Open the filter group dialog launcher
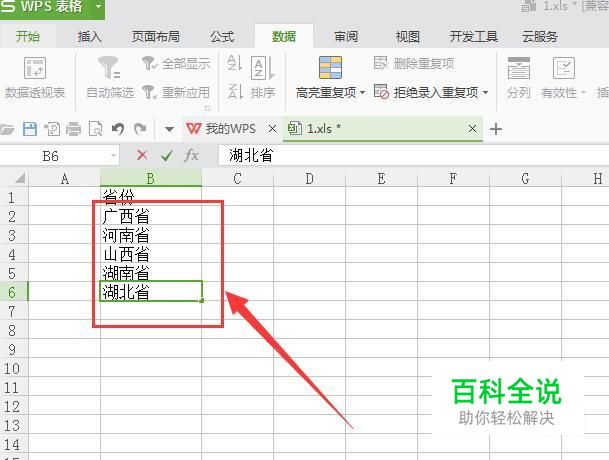The image size is (609, 460). 208,108
